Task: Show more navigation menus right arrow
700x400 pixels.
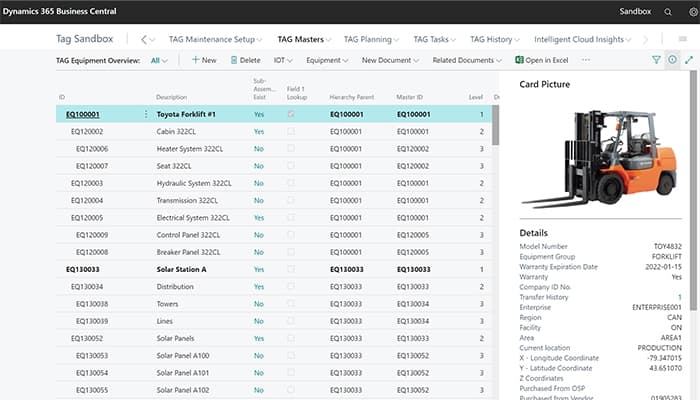Action: pyautogui.click(x=646, y=40)
